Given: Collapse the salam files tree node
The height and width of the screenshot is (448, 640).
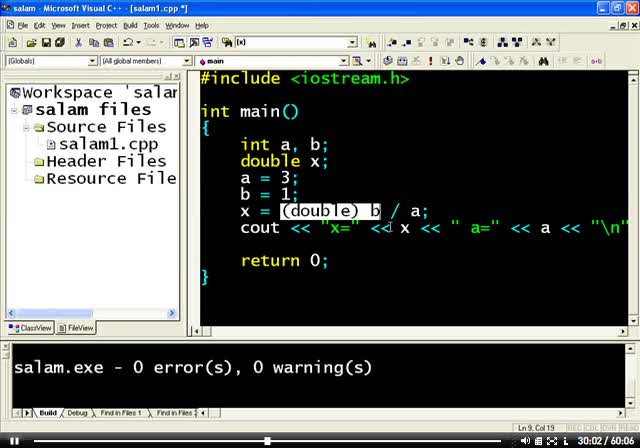Looking at the screenshot, I should point(14,110).
